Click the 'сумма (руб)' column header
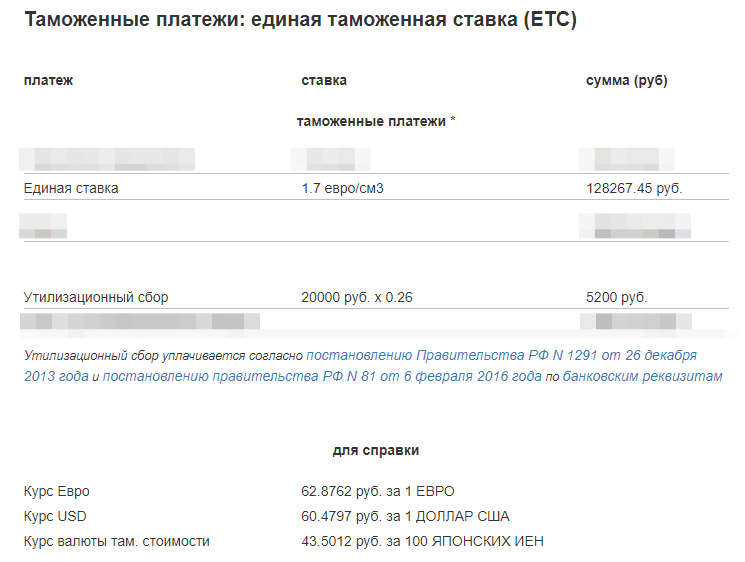Viewport: 745px width, 562px height. pos(627,80)
